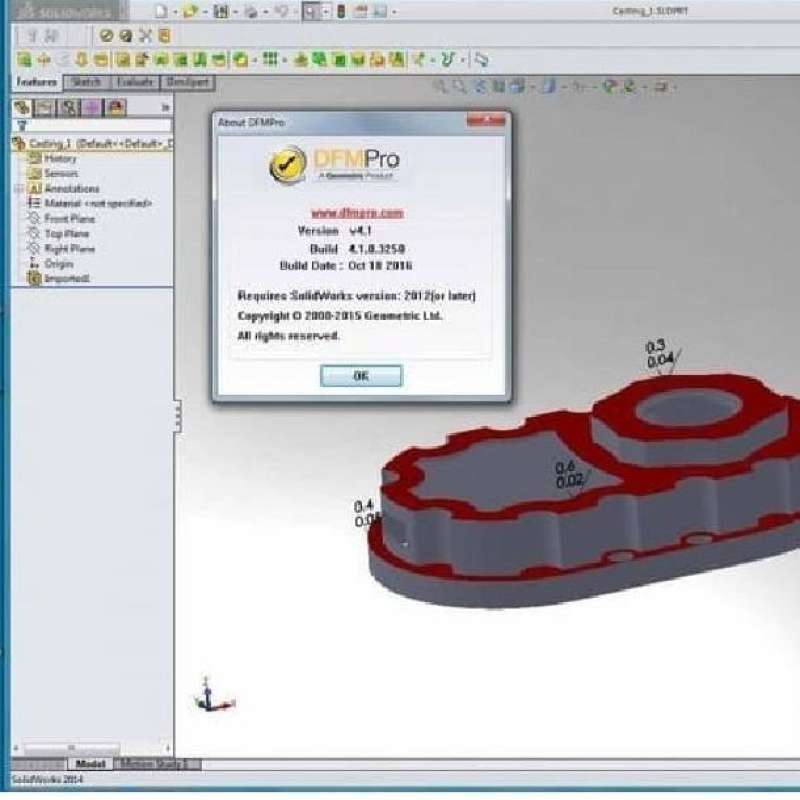Click the Zoom to Fit view icon
800x800 pixels.
point(440,87)
